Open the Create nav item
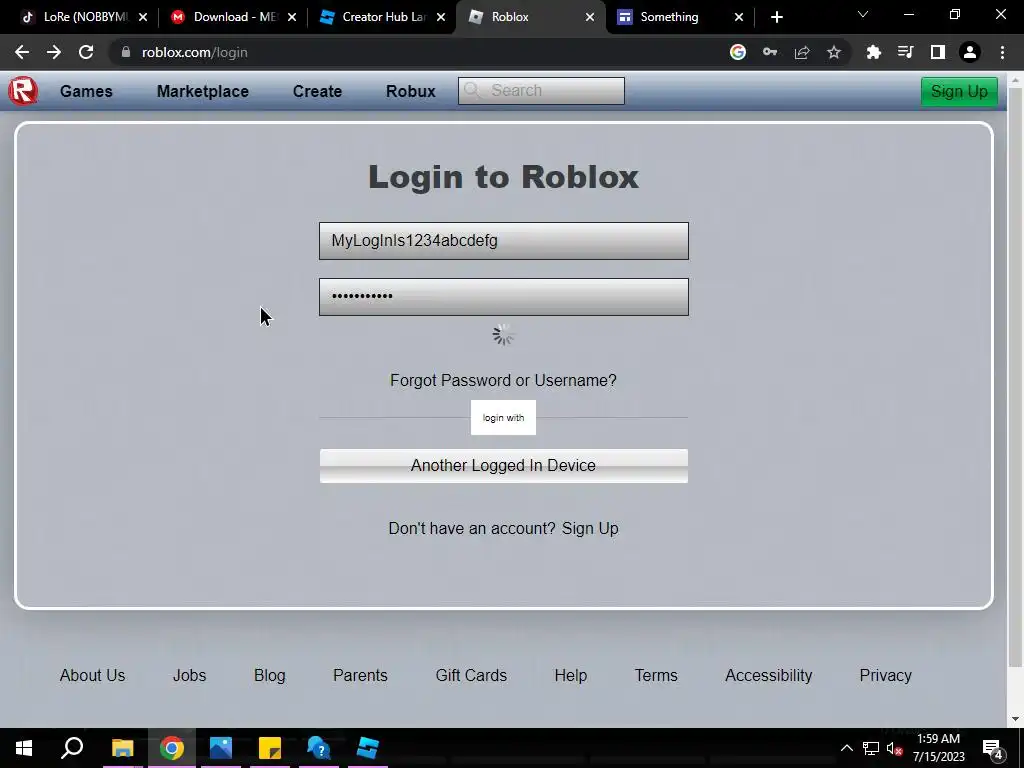The image size is (1024, 768). click(317, 91)
